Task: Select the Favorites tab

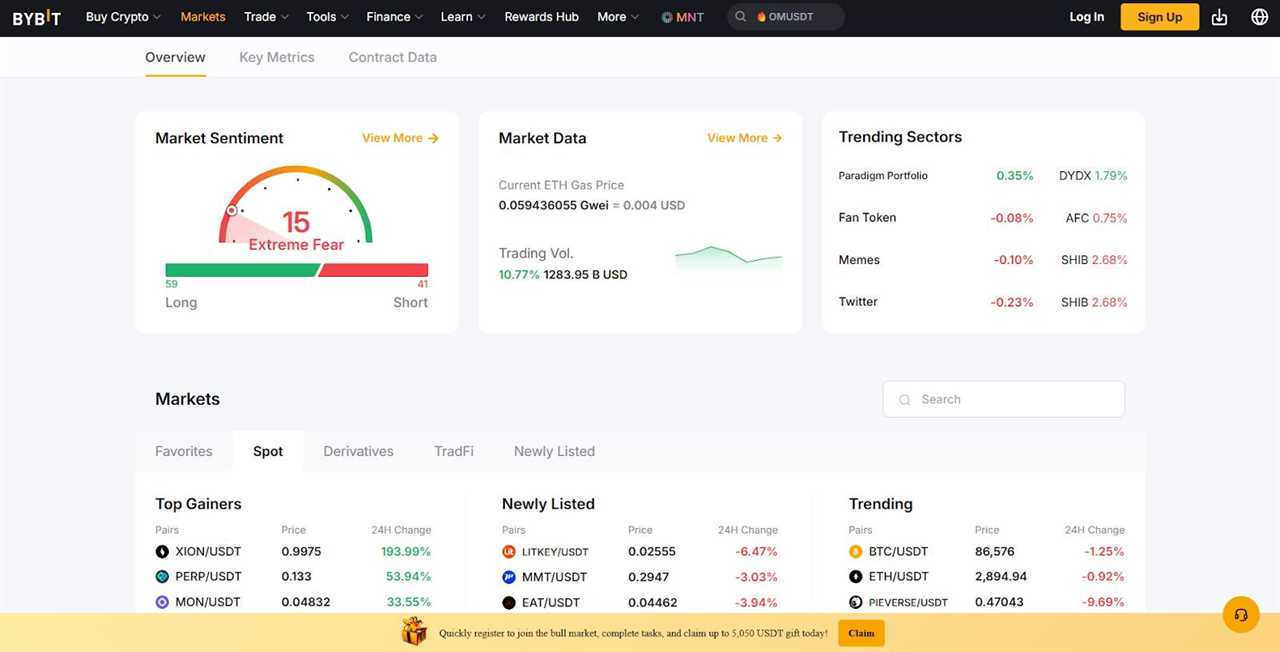Action: click(183, 451)
